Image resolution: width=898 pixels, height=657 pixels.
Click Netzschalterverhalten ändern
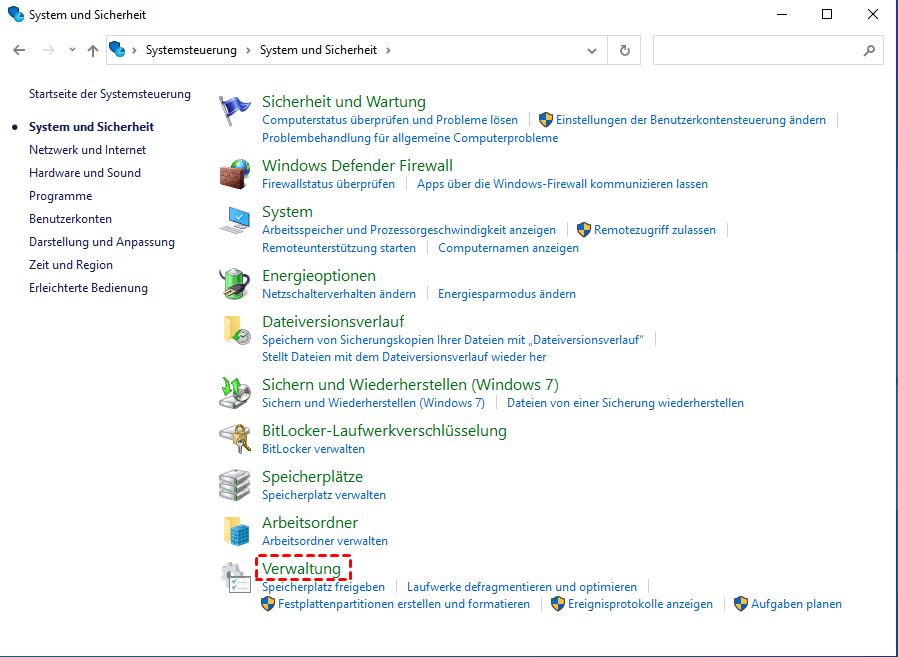pos(339,294)
